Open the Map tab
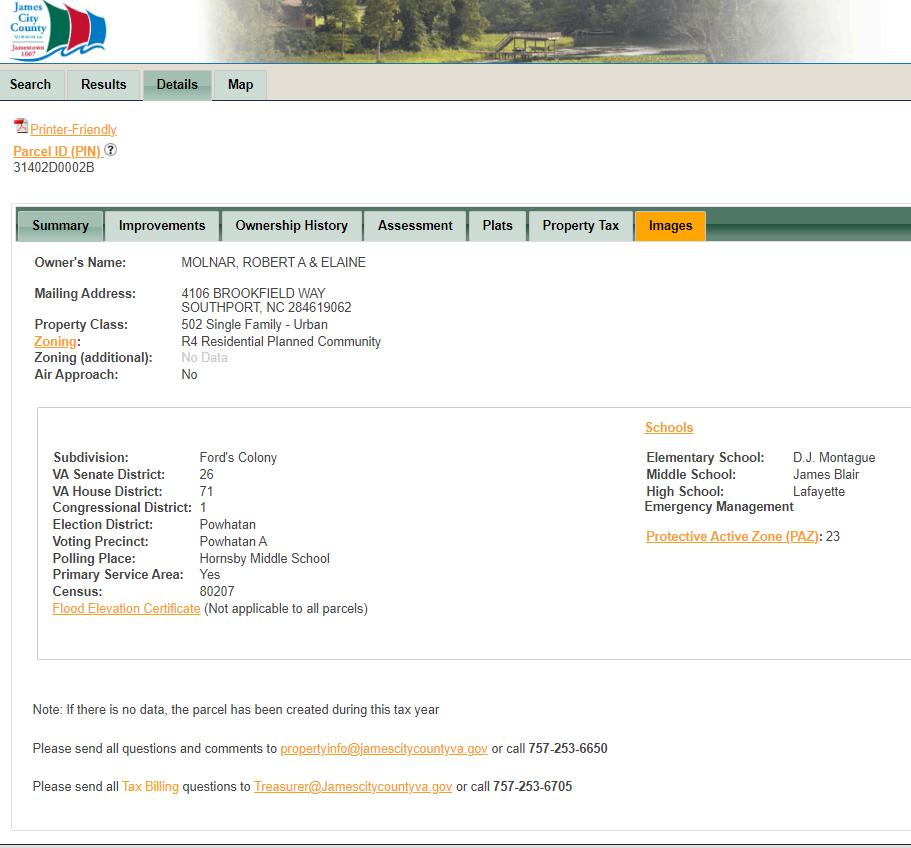 (241, 85)
